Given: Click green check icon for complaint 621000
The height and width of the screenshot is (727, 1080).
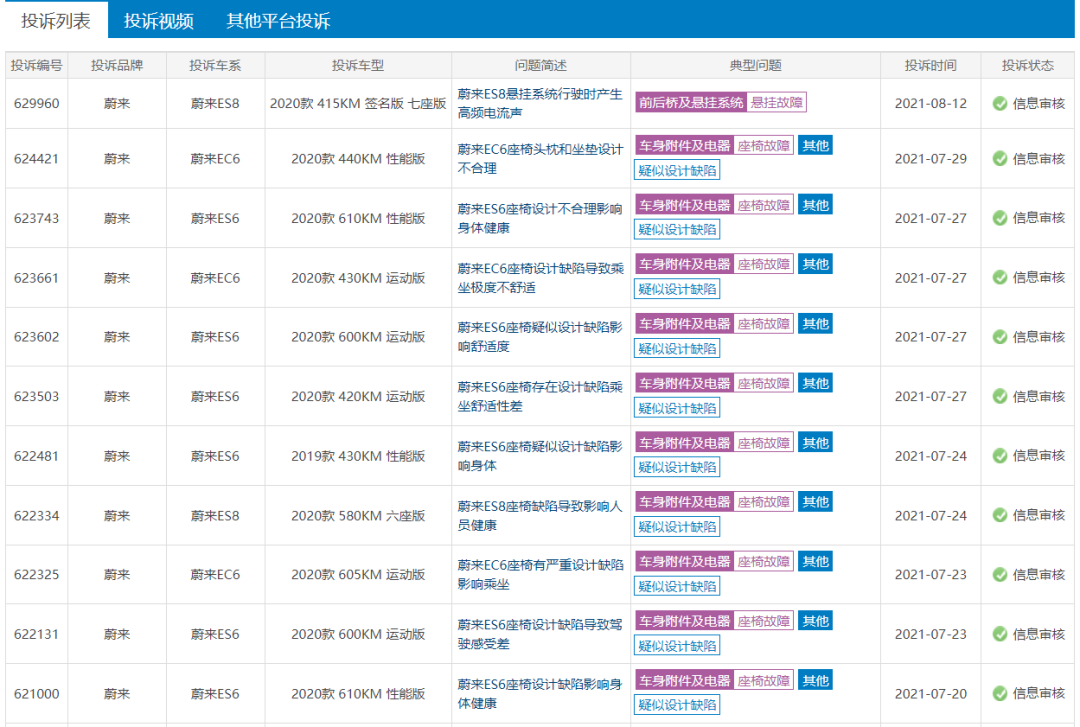Looking at the screenshot, I should (1000, 693).
